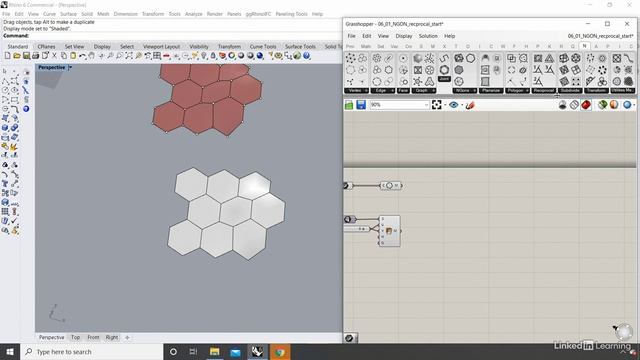Image resolution: width=640 pixels, height=360 pixels.
Task: Click the taskbar search box
Action: [91, 352]
